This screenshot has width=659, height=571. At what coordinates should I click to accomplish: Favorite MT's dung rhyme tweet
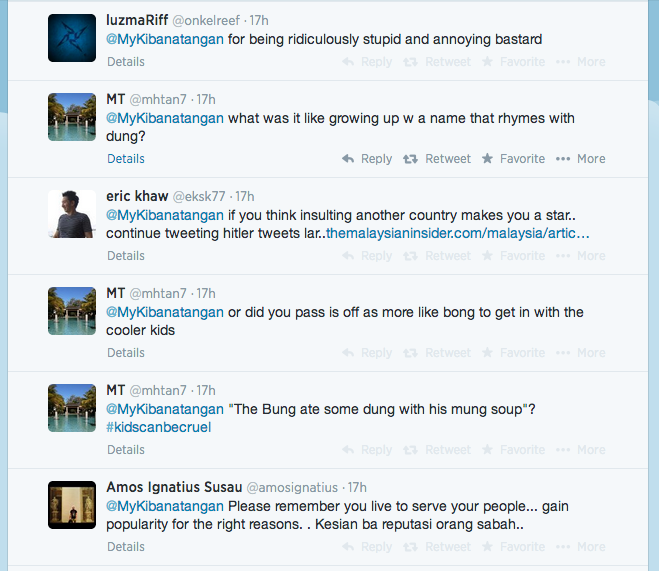[x=513, y=159]
